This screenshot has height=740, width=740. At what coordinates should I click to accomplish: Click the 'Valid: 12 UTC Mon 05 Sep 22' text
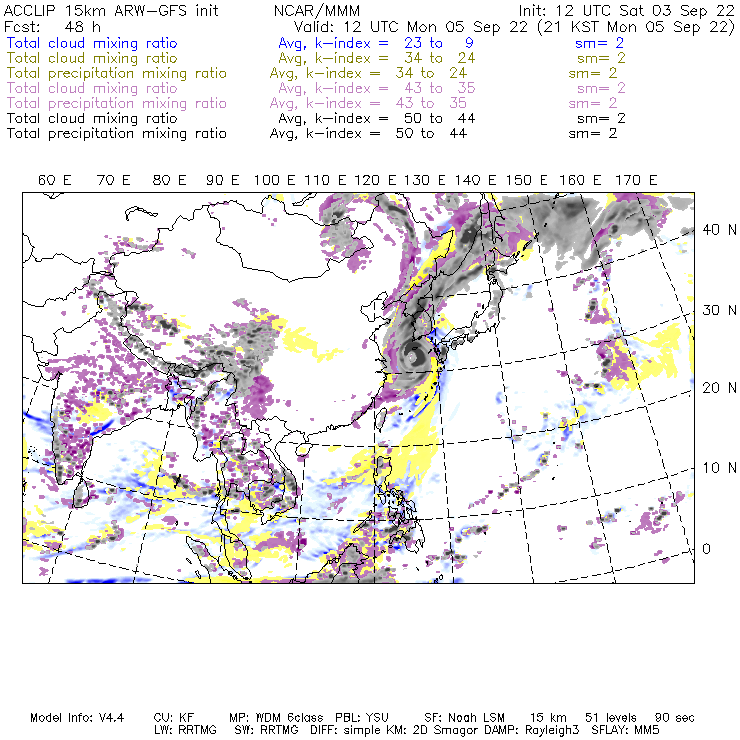411,27
